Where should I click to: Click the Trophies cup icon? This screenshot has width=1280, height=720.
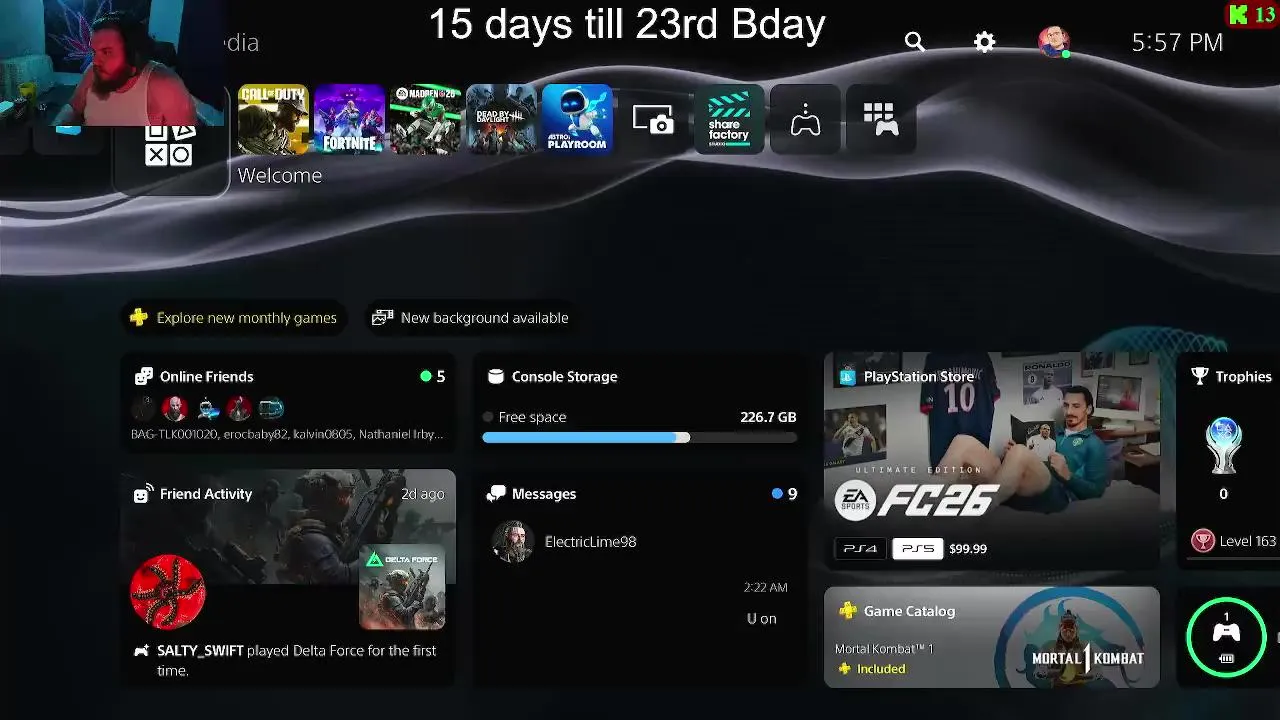click(1200, 377)
